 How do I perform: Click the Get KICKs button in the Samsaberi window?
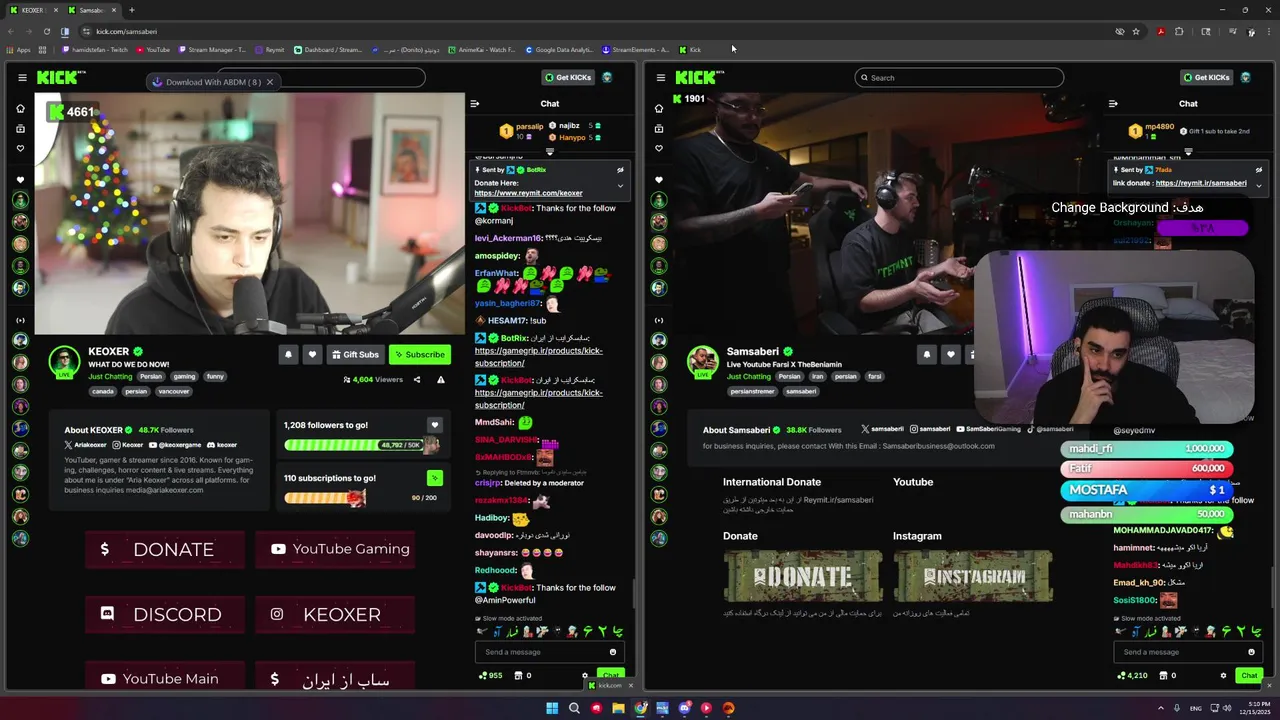click(1206, 77)
